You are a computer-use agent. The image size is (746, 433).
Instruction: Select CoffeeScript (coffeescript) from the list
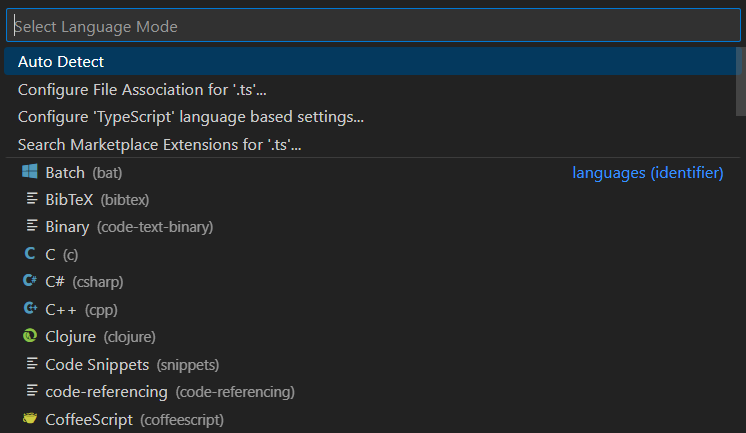134,419
